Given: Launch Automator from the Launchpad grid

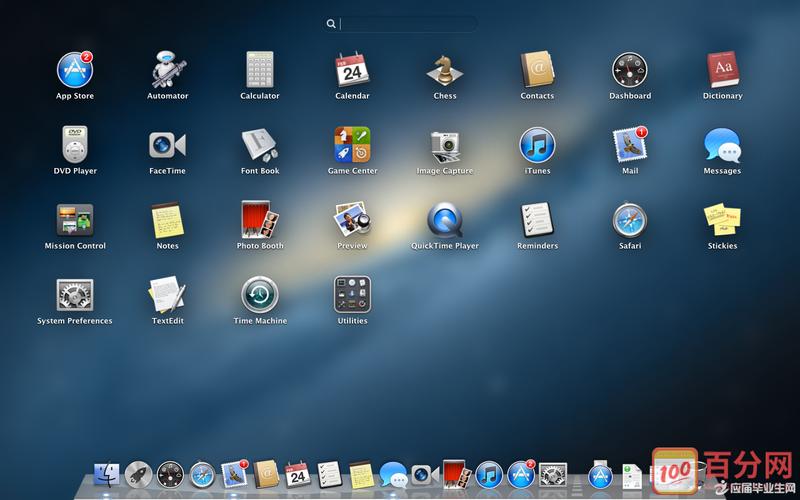Looking at the screenshot, I should (x=167, y=70).
